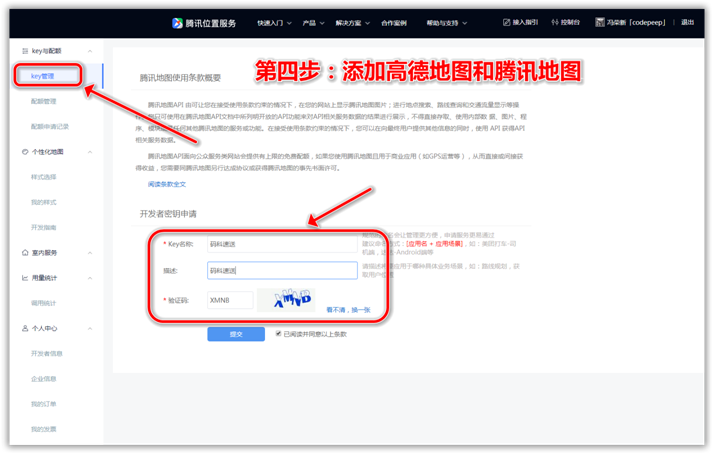The height and width of the screenshot is (454, 713).
Task: Click the key与配额 sidebar icon
Action: [x=25, y=51]
